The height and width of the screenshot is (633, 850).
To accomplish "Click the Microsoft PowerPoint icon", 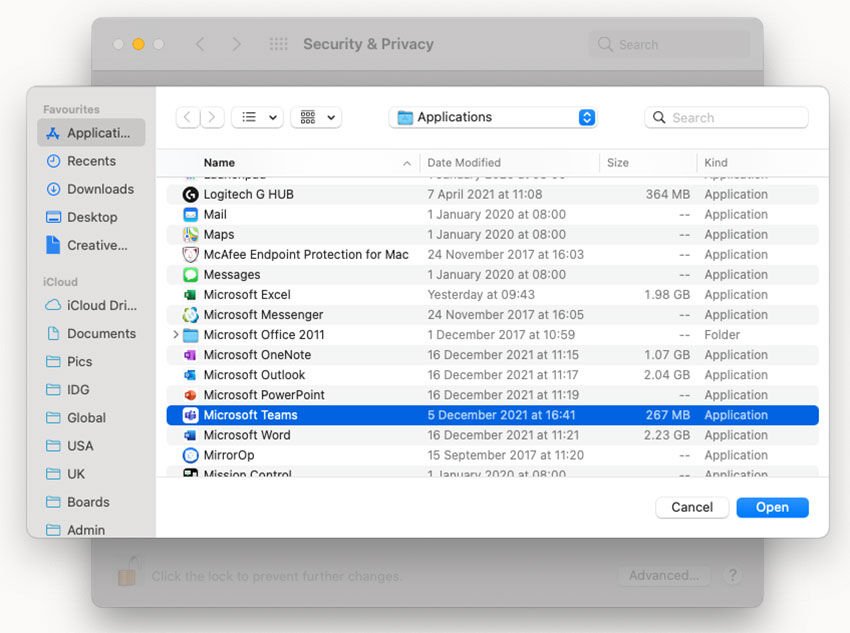I will [x=190, y=395].
